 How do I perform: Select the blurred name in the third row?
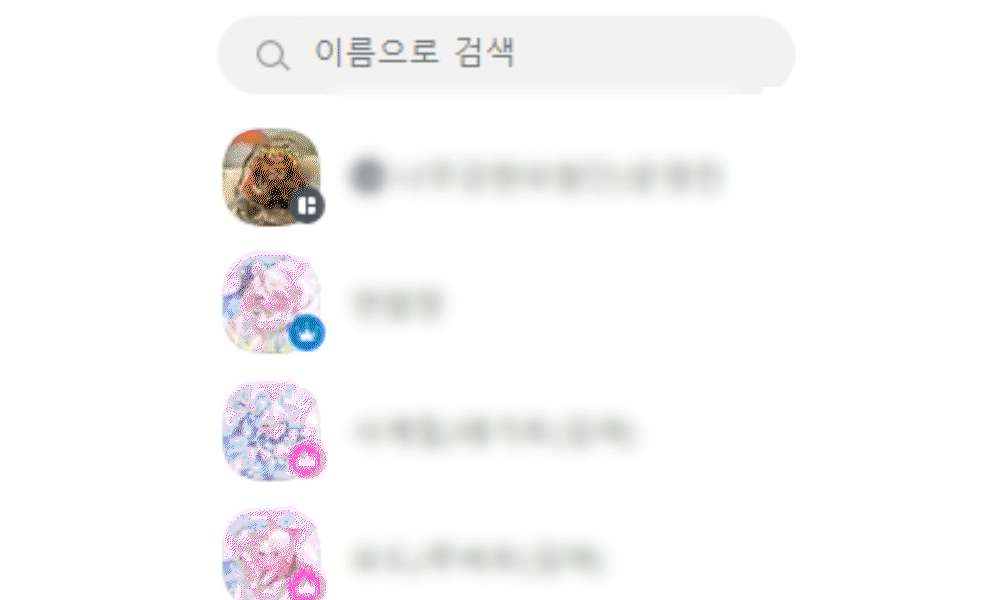point(494,431)
